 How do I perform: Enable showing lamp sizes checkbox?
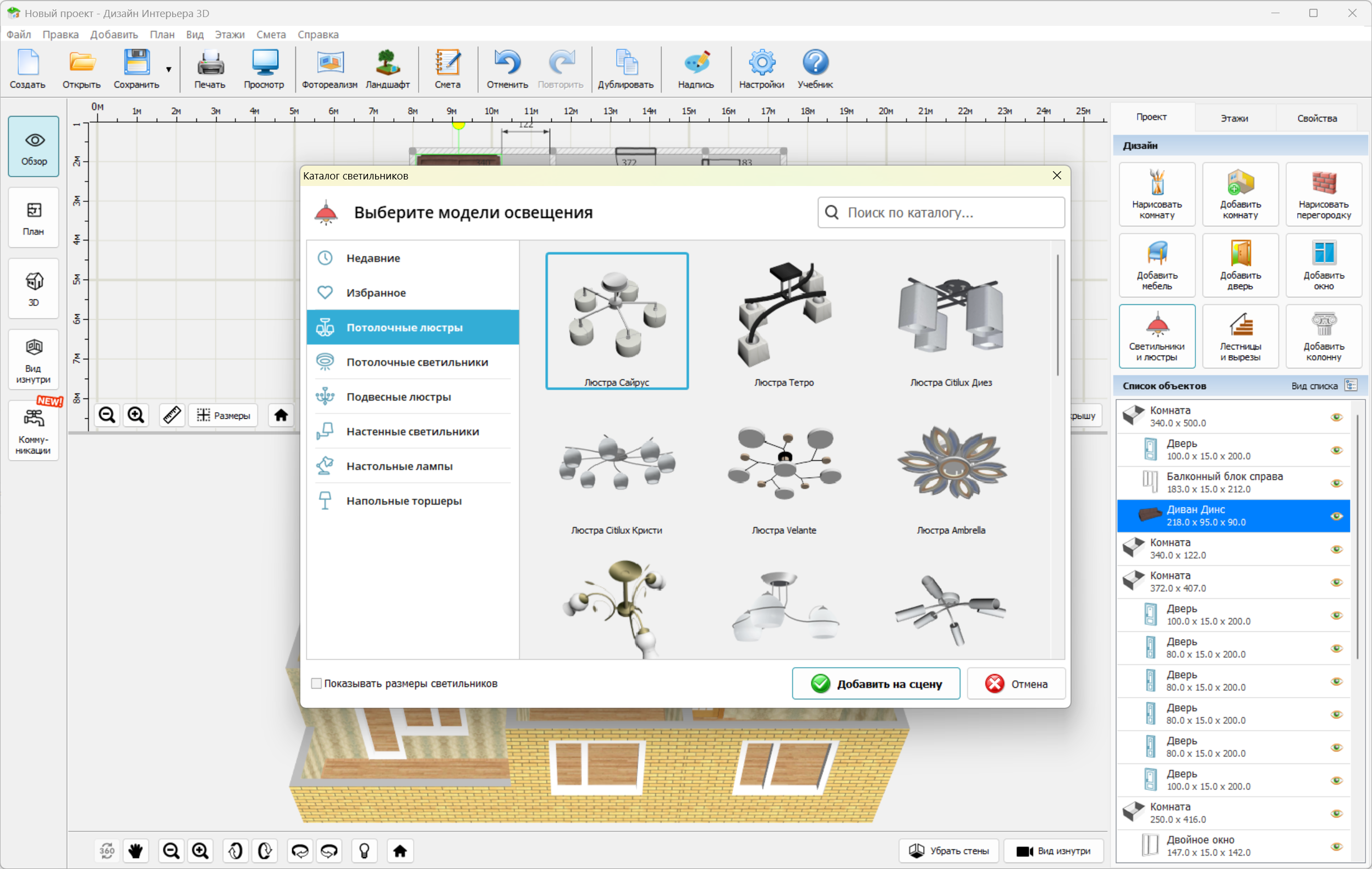pyautogui.click(x=316, y=683)
